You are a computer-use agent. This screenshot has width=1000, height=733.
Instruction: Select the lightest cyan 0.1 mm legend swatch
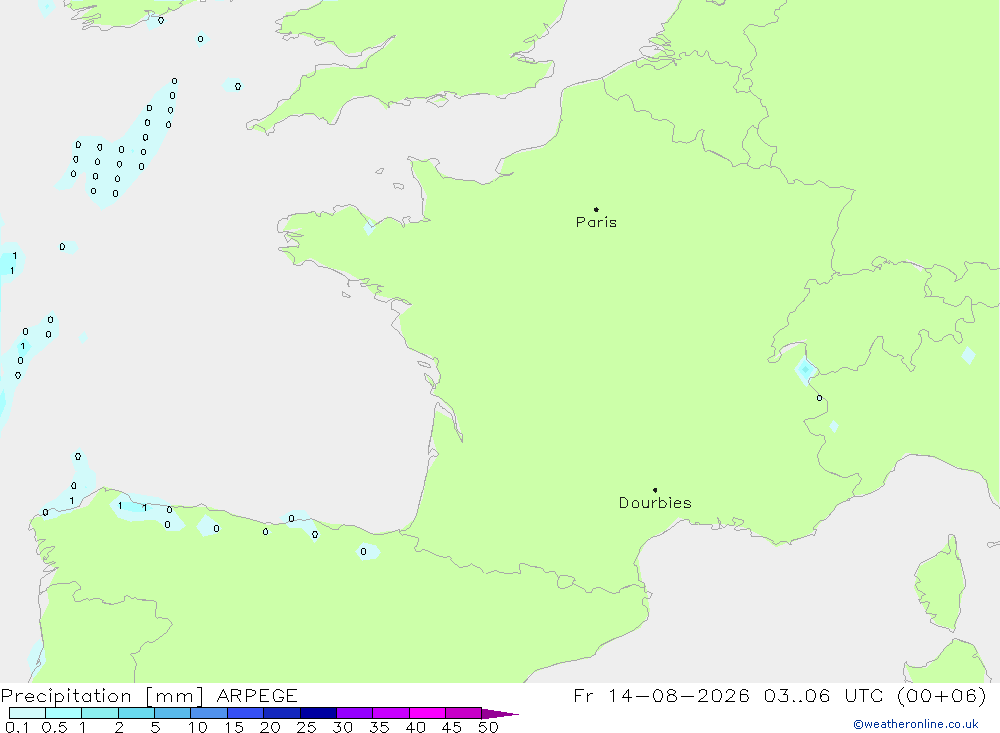point(27,713)
